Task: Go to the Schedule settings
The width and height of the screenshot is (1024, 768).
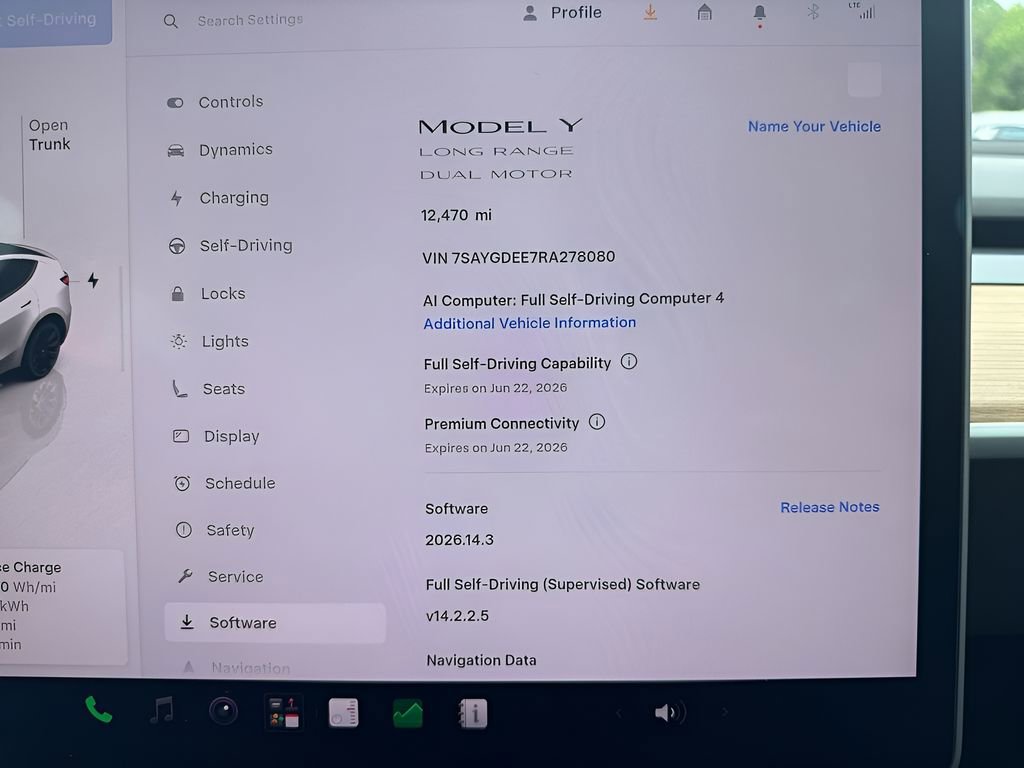Action: pos(240,483)
